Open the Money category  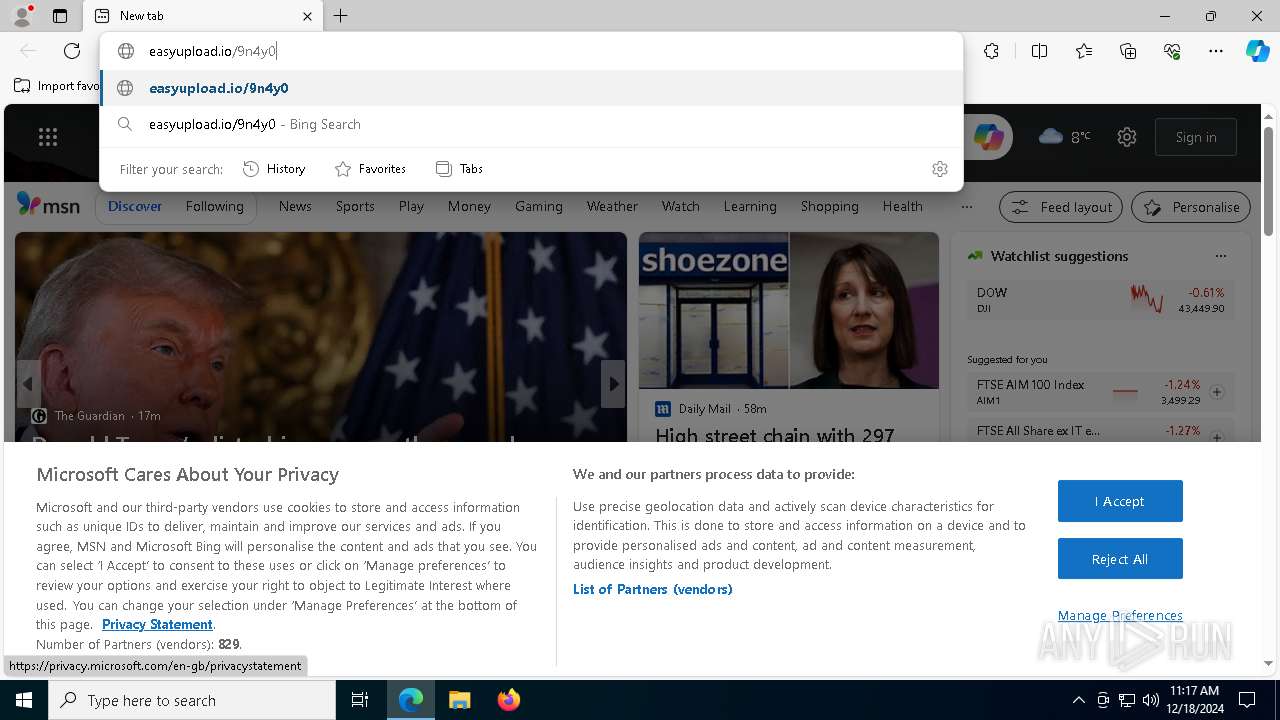(469, 206)
